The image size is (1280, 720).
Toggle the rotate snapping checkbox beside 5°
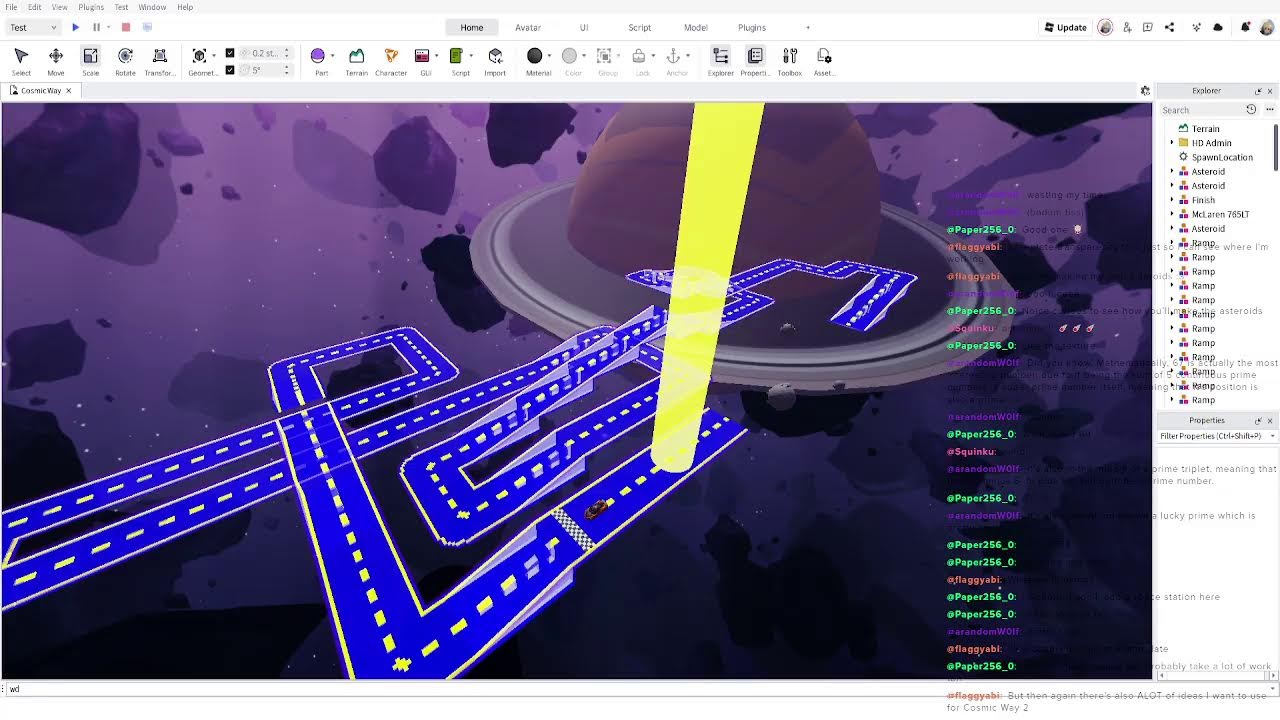[230, 70]
